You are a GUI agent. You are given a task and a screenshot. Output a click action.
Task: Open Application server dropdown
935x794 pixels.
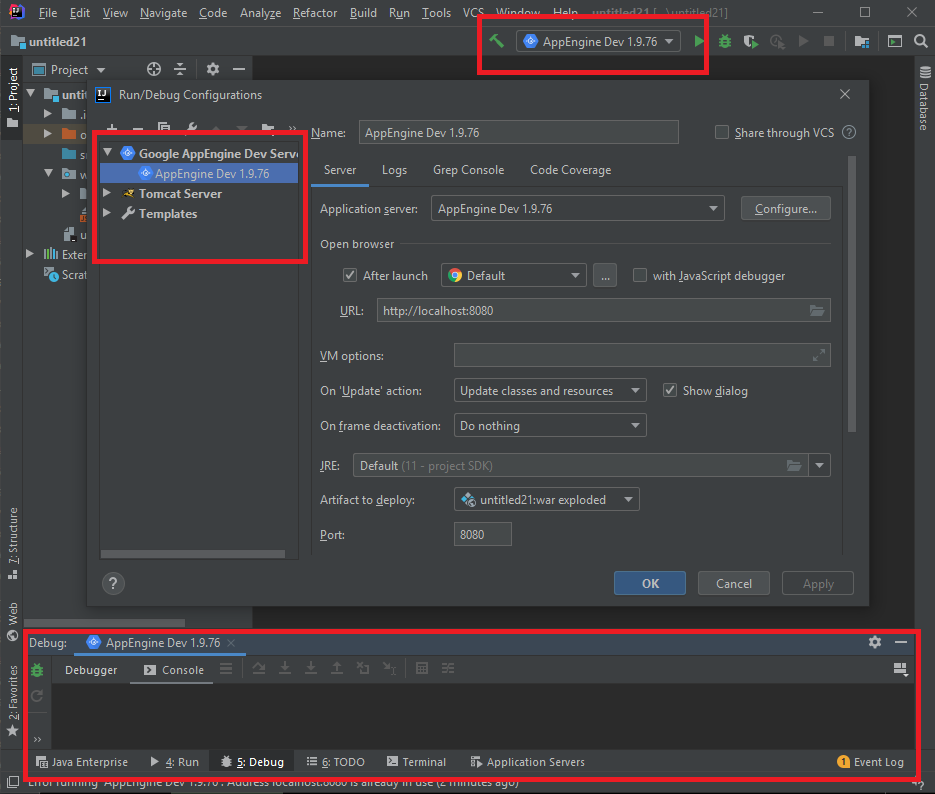pyautogui.click(x=577, y=209)
